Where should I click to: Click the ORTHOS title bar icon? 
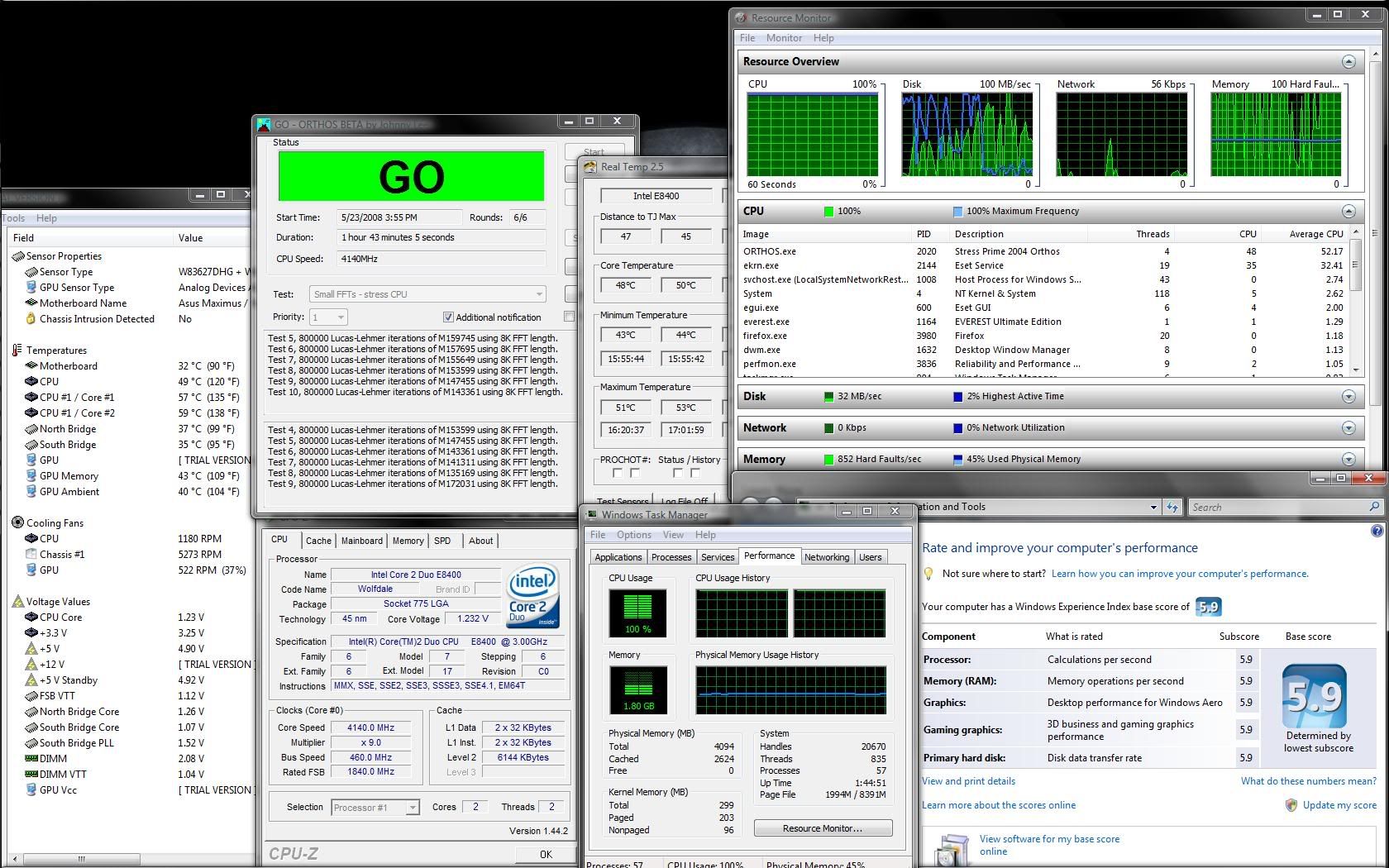[x=264, y=125]
